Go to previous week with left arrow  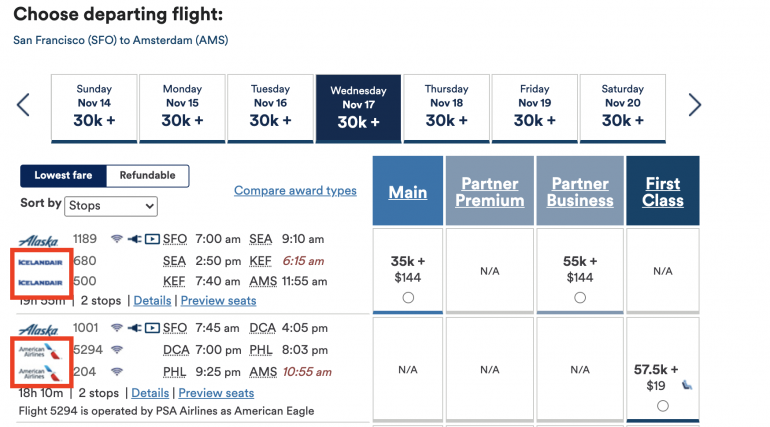23,105
